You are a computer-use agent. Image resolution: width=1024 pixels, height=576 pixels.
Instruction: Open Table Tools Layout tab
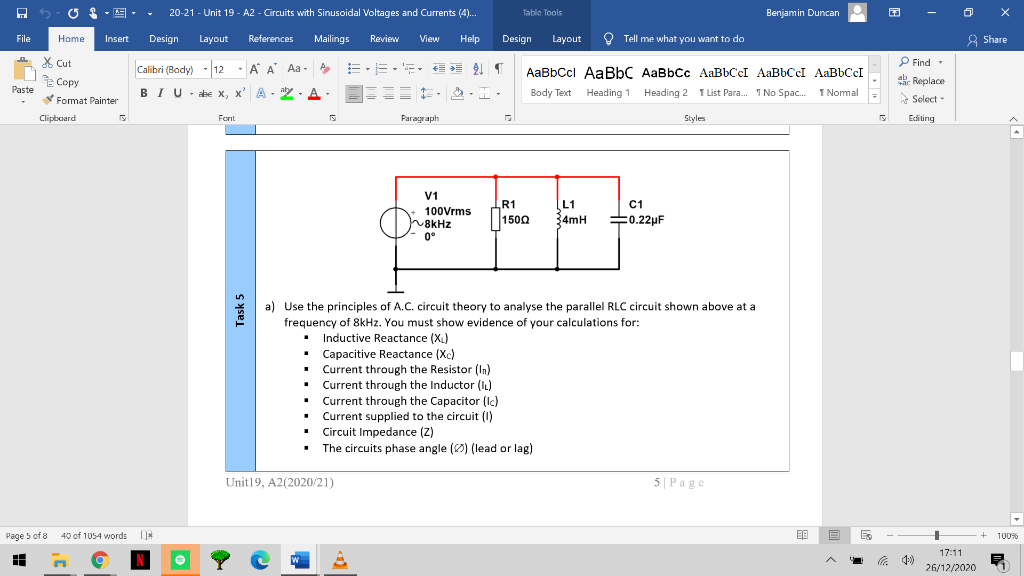[x=566, y=39]
